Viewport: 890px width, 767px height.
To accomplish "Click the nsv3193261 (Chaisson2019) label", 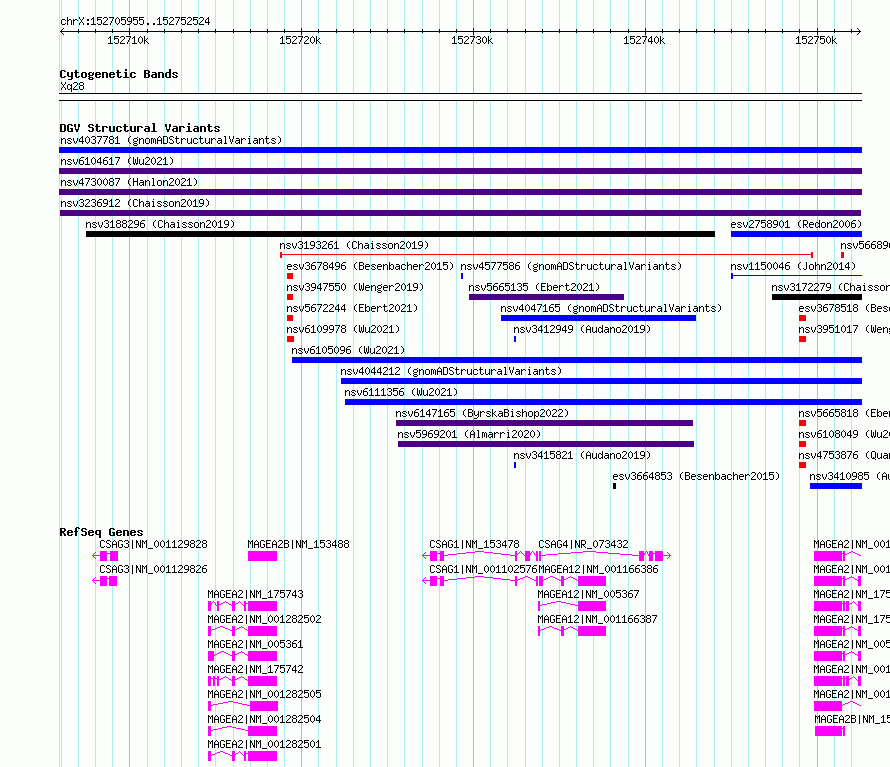I will pos(354,245).
